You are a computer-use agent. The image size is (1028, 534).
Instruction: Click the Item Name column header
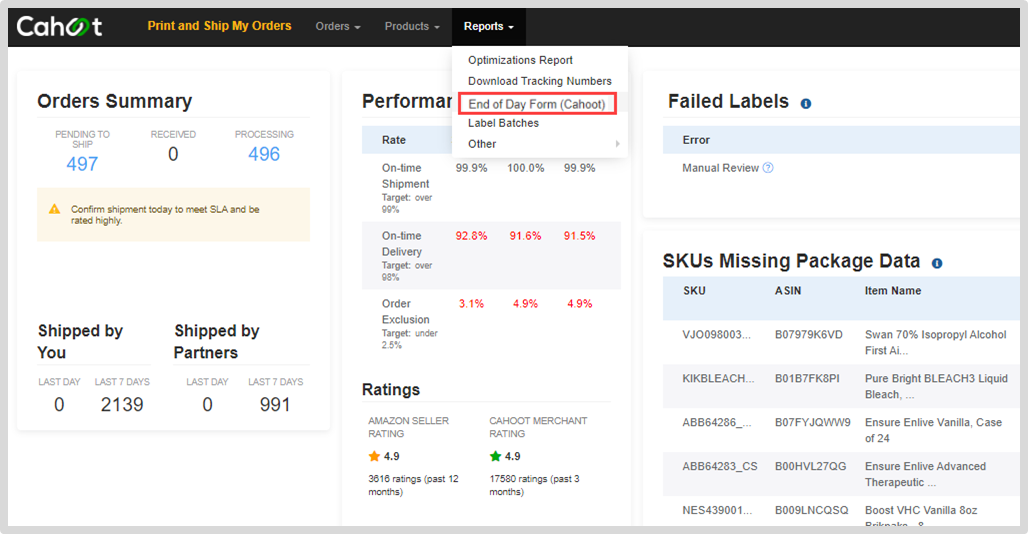892,291
